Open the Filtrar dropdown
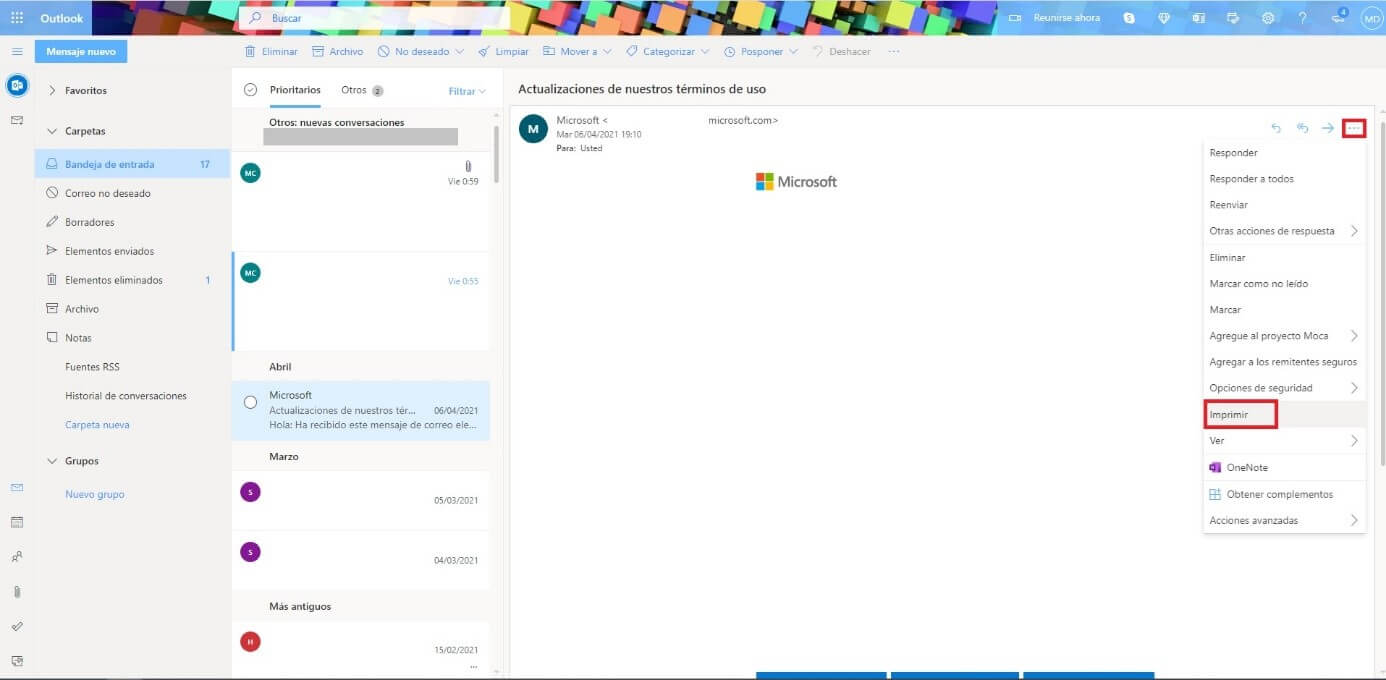Screen dimensions: 1386x680 (x=467, y=91)
